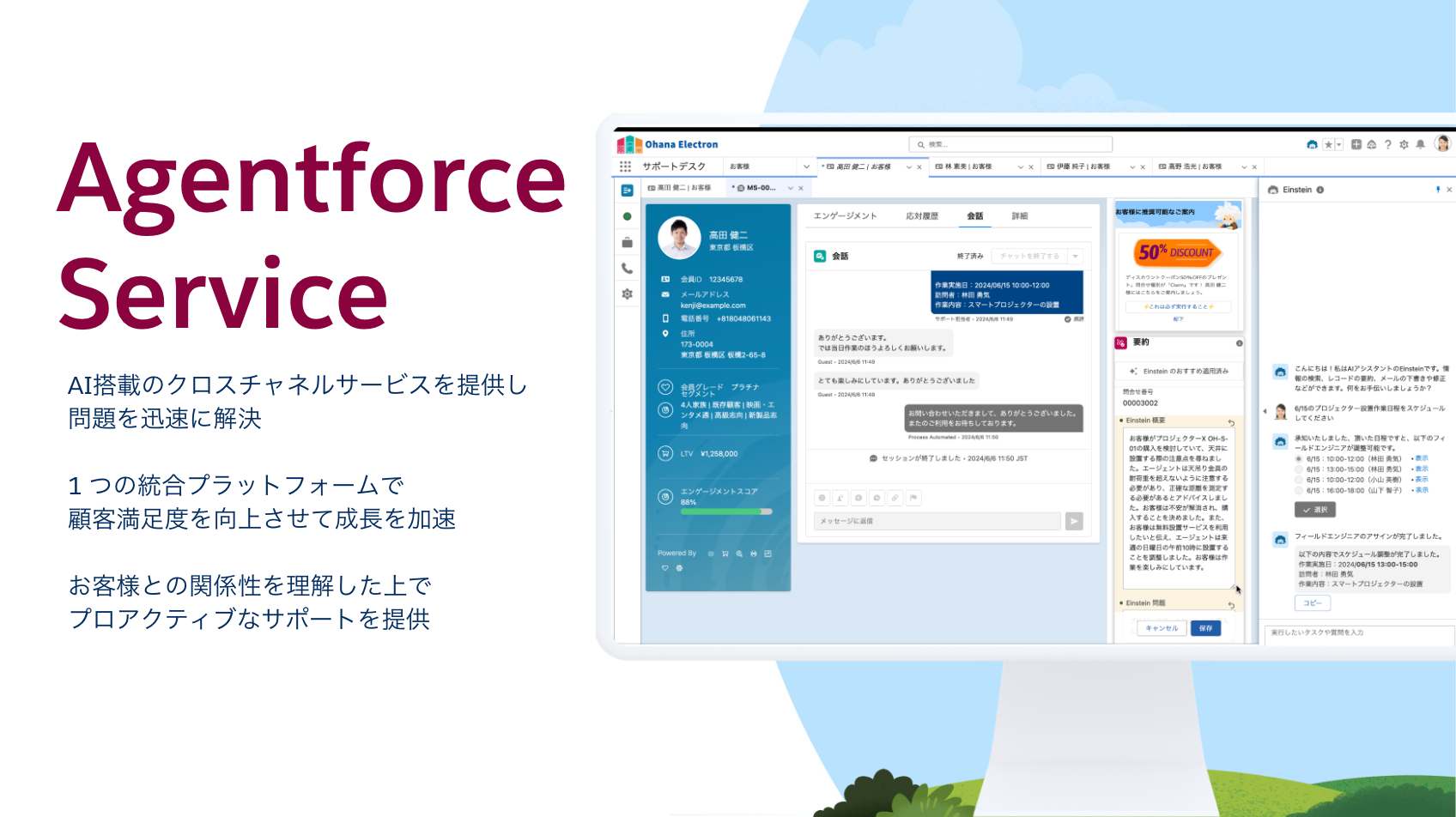Screen dimensions: 1456x817
Task: Open the briefcase icon in sidebar
Action: tap(627, 243)
